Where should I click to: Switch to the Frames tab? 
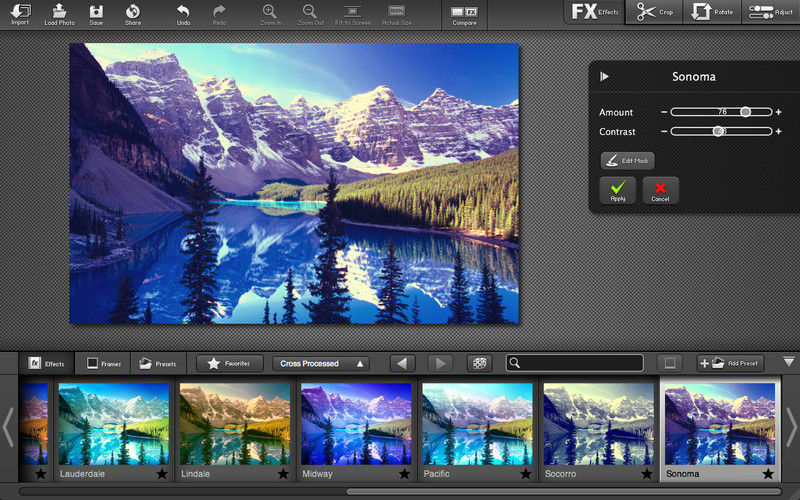[x=104, y=363]
